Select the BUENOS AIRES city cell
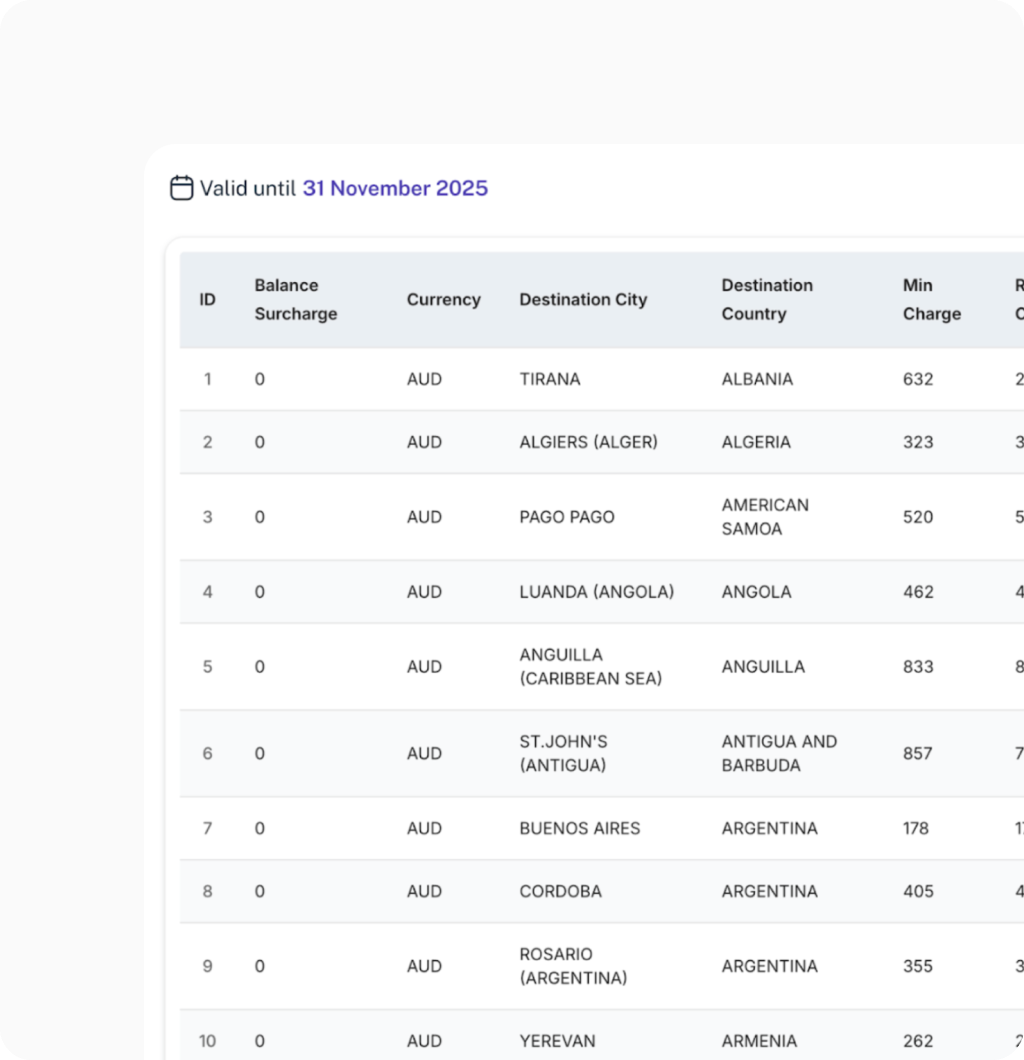This screenshot has width=1024, height=1060. tap(580, 828)
